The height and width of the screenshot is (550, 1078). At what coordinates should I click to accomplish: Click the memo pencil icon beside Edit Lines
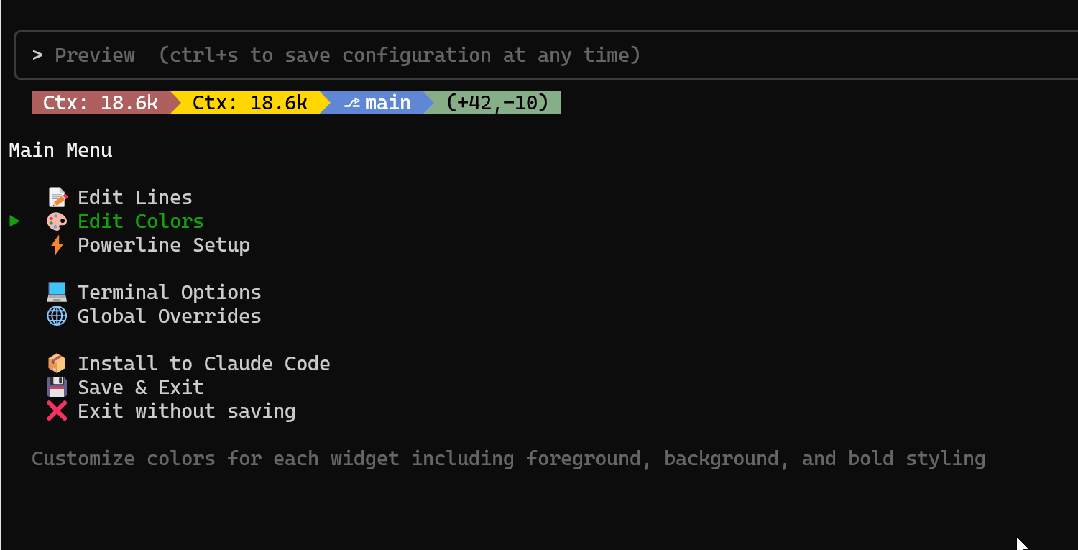57,197
